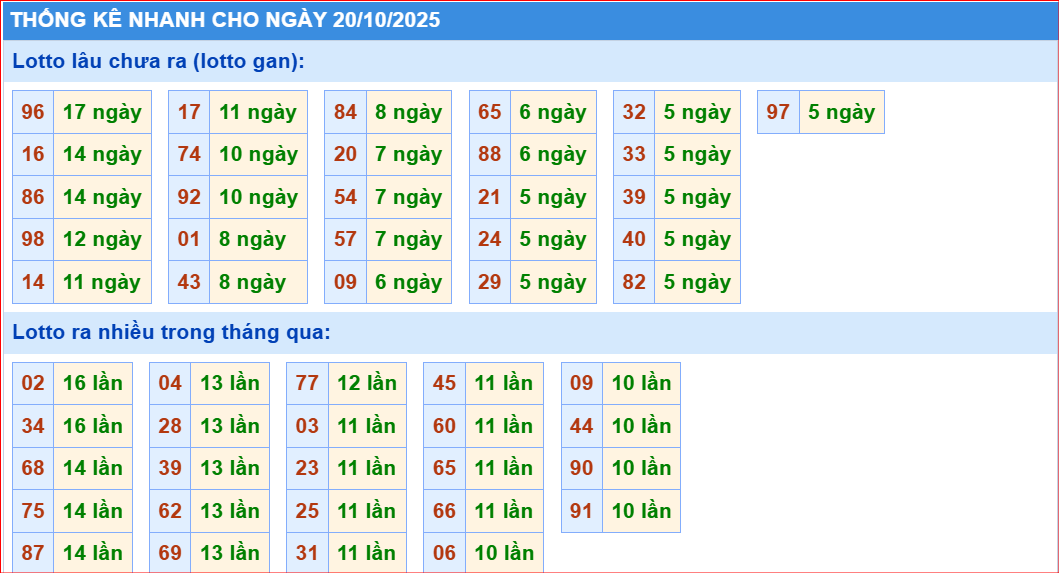Image resolution: width=1059 pixels, height=573 pixels.
Task: Click number 09 with 6 ngày
Action: point(345,282)
